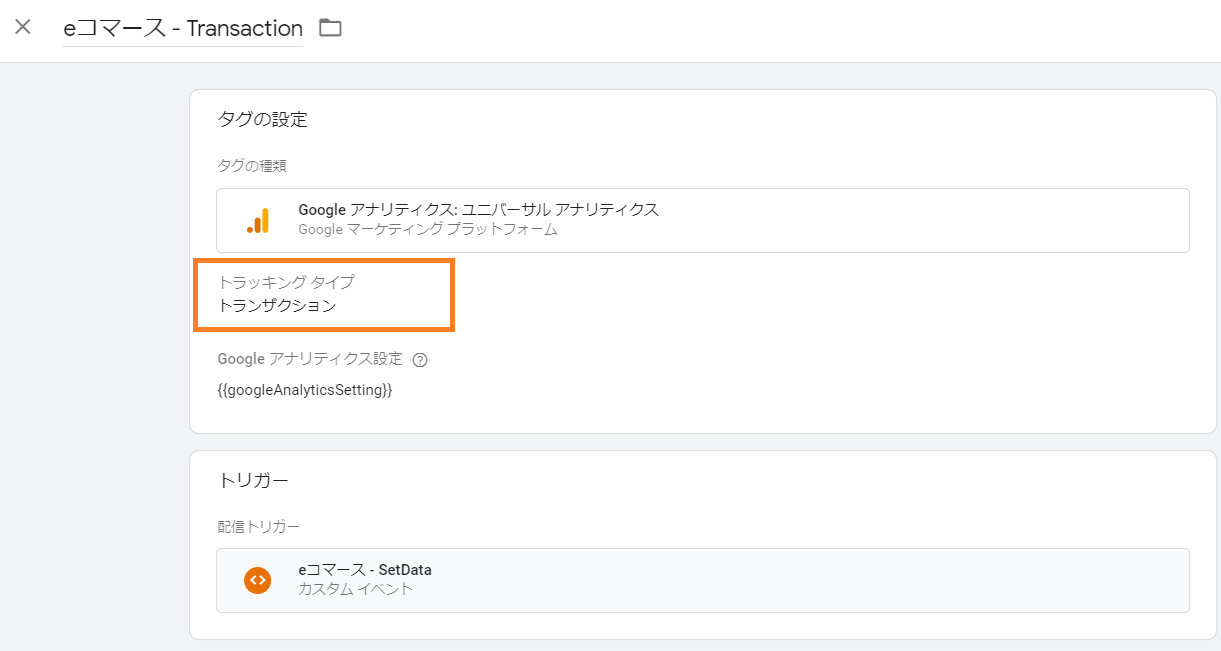Click the folder icon beside the tag name
The image size is (1221, 651).
(330, 28)
